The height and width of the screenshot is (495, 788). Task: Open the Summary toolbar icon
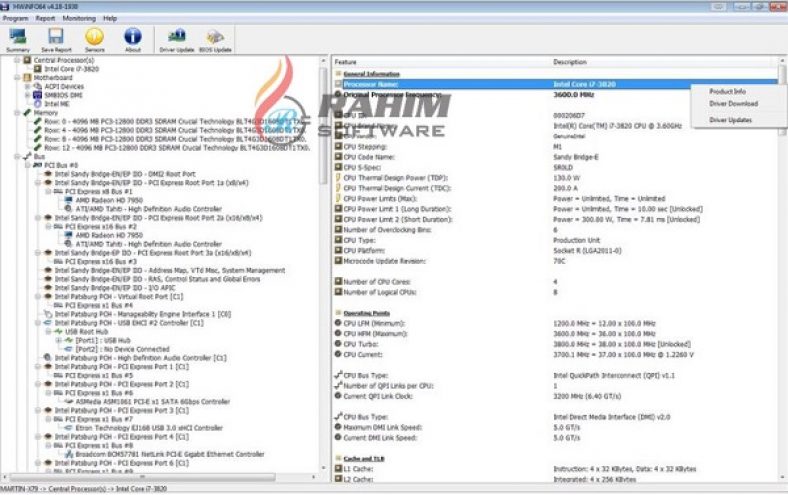(x=17, y=37)
